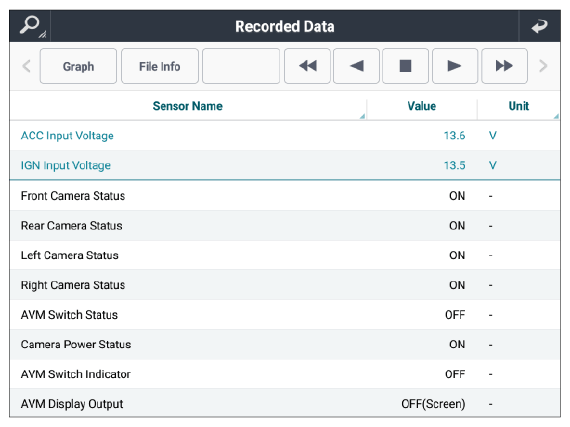
Task: Select the Left Camera Status row
Action: click(x=285, y=255)
